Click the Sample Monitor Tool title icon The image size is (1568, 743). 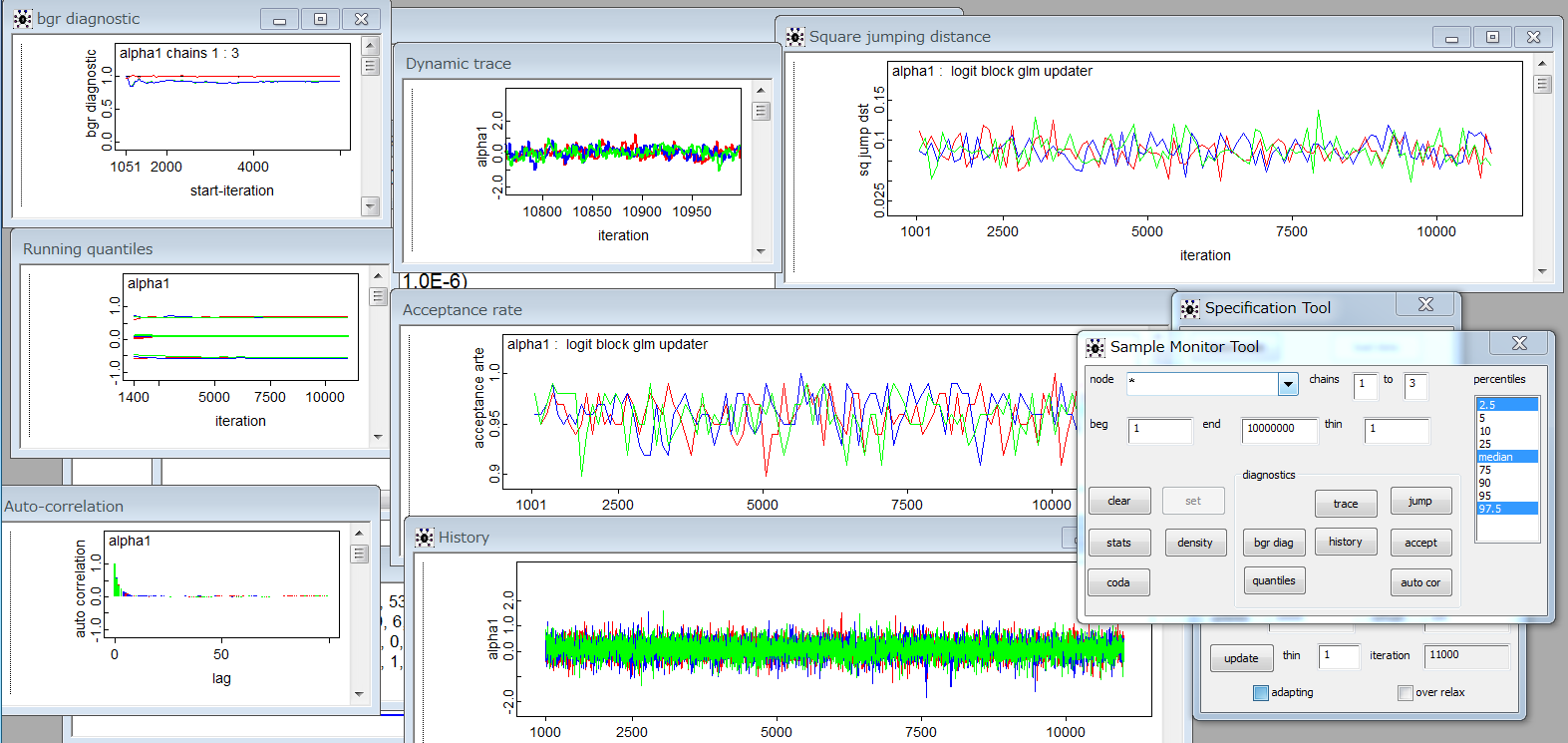(1096, 347)
